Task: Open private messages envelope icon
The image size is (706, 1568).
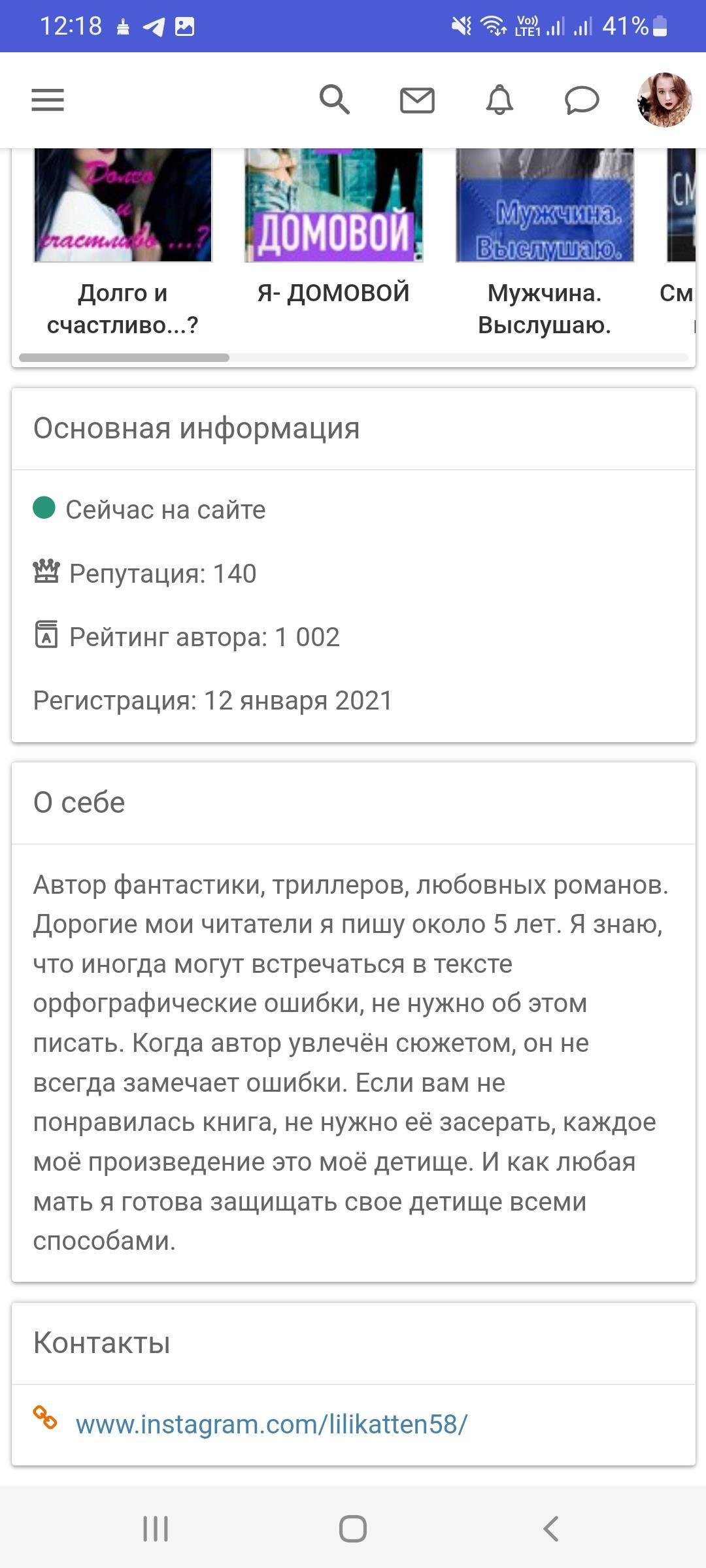Action: pos(417,101)
